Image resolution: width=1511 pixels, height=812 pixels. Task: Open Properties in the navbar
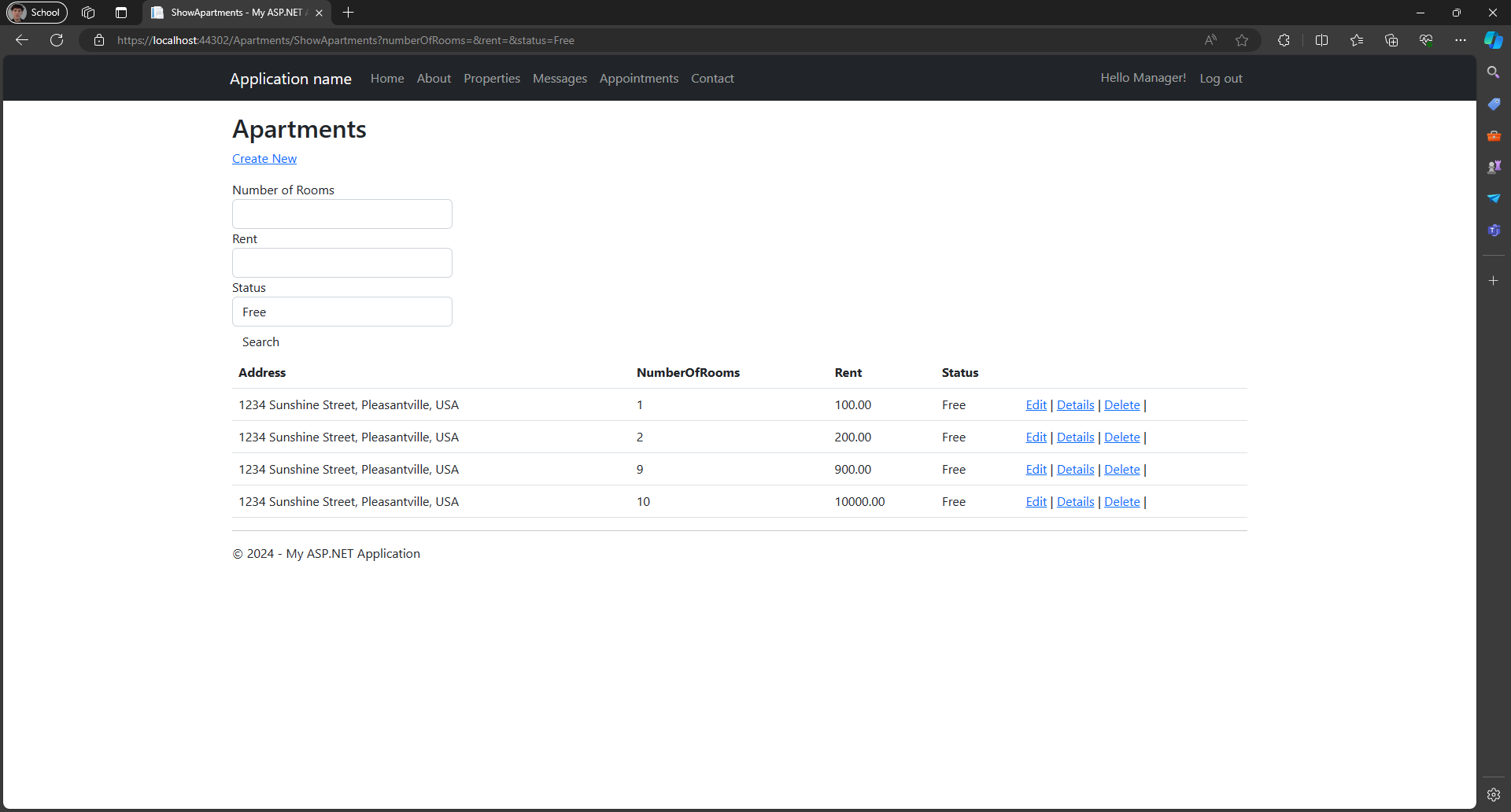click(x=492, y=79)
